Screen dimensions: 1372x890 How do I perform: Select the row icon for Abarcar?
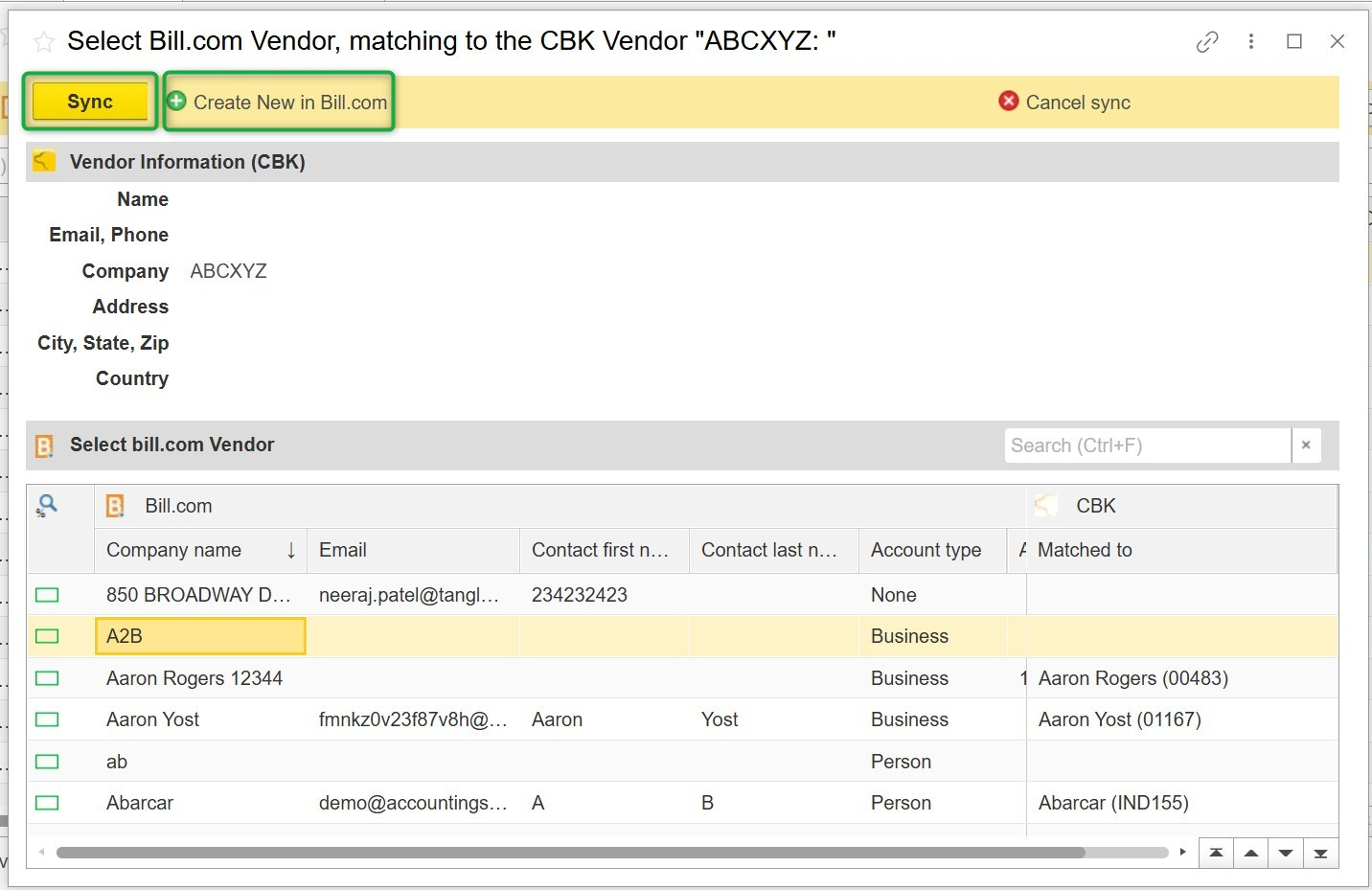coord(47,803)
